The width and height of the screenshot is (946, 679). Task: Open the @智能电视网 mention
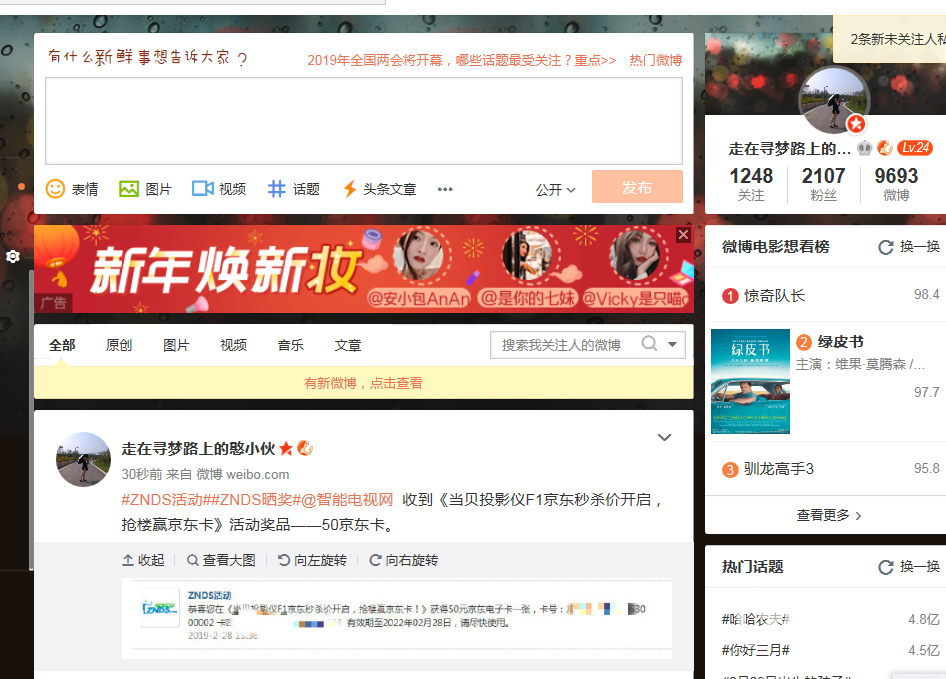point(348,500)
